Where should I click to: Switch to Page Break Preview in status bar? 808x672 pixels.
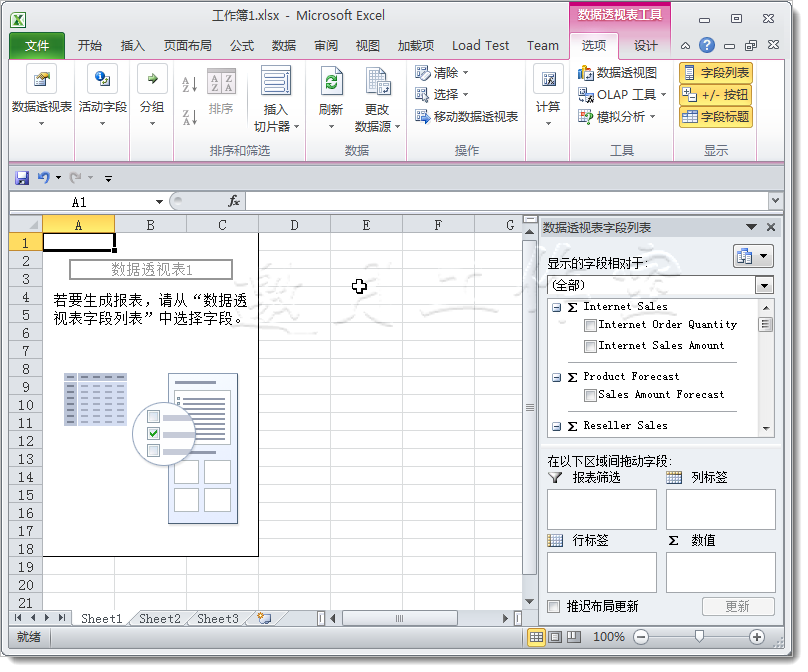[x=574, y=637]
